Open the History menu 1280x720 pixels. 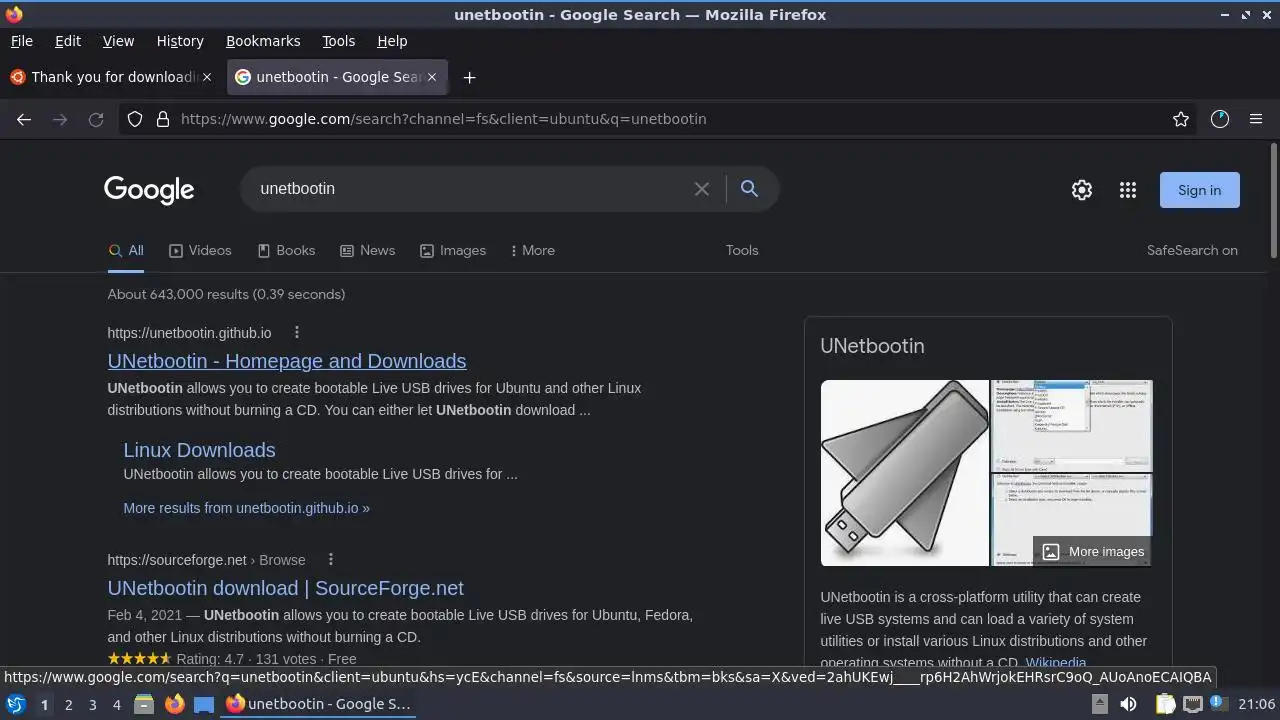[x=180, y=41]
